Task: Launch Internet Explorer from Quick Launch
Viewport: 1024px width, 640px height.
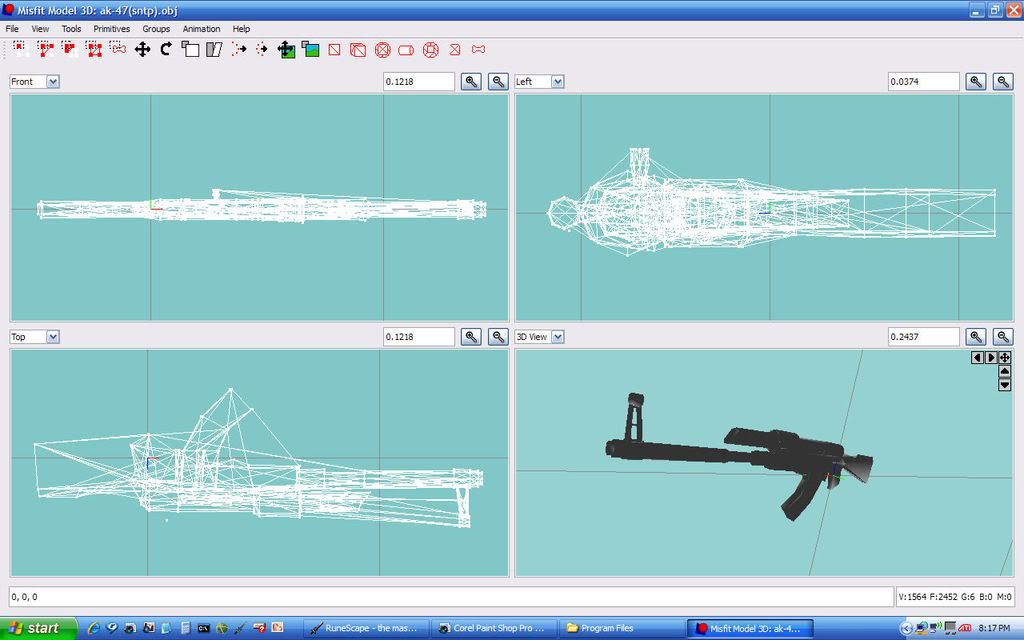Action: [94, 628]
